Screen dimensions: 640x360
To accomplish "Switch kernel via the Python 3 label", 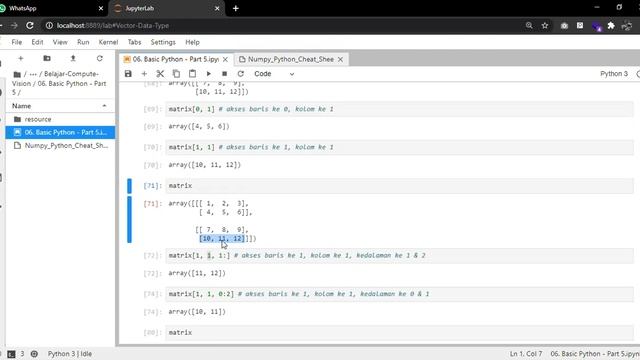I will pyautogui.click(x=613, y=74).
